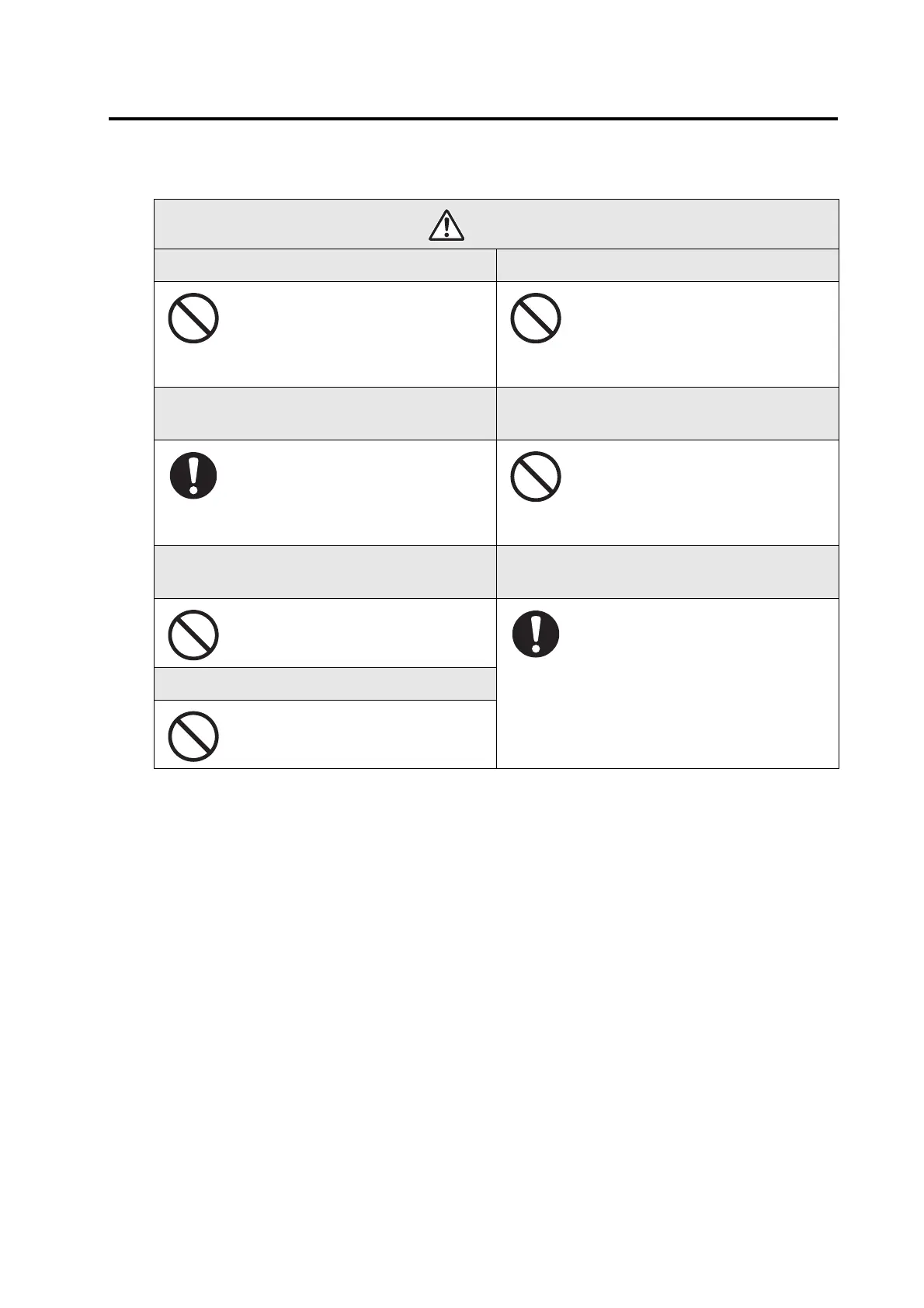Click the left-column mandatory exclamation icon
Viewport: 924px width, 1308px height.
(x=193, y=476)
